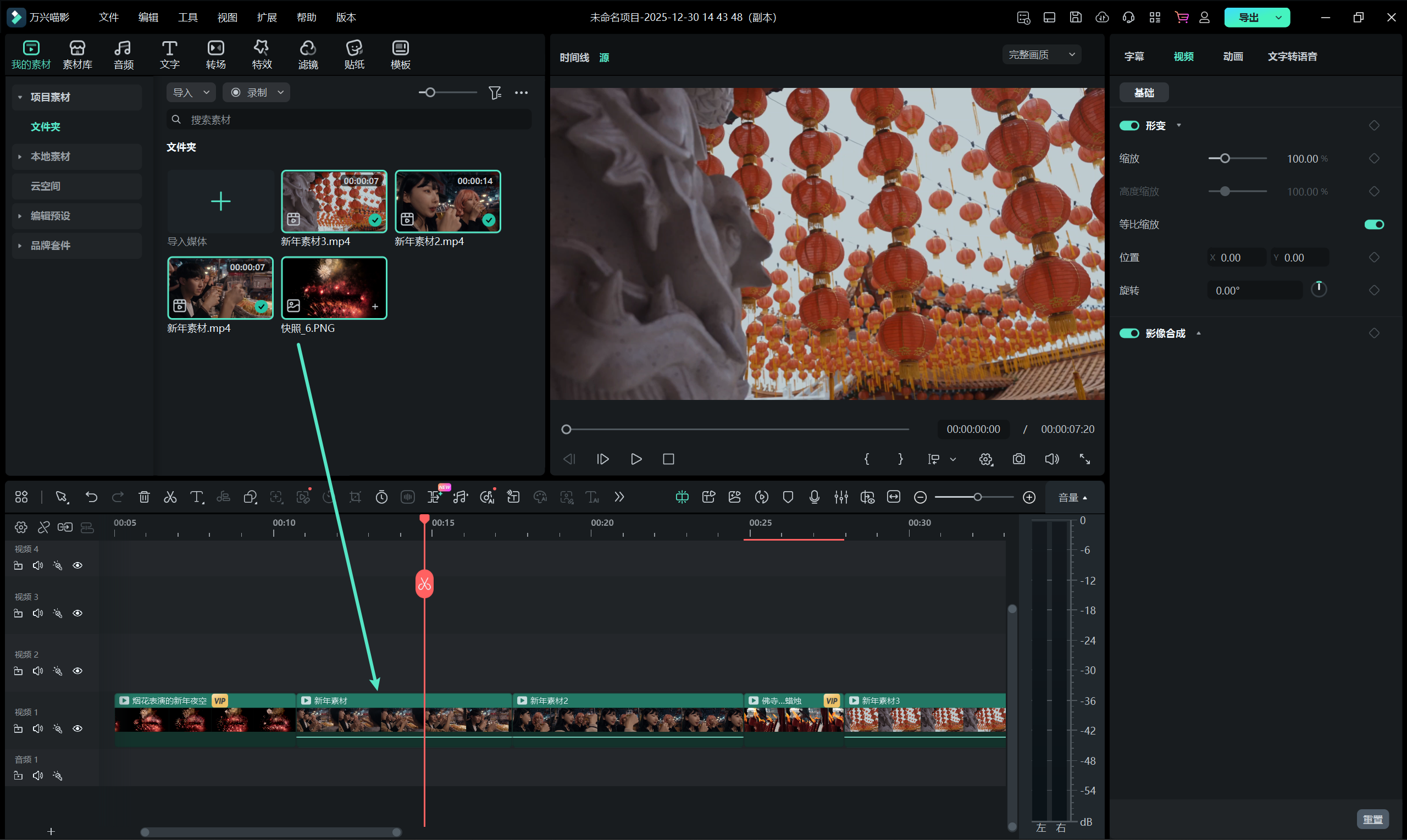Switch to the 动画 tab
Screen dimensions: 1407x840
(x=1233, y=57)
